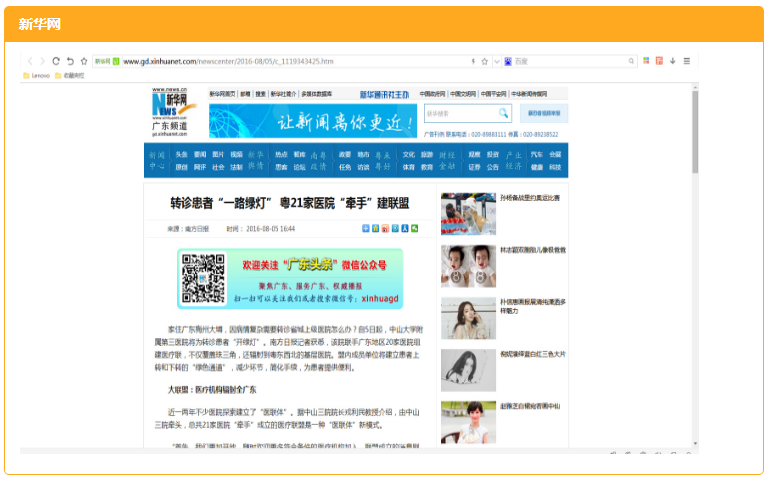Open the black-and-white portrait thumbnail in sidebar
This screenshot has width=768, height=480.
click(468, 370)
